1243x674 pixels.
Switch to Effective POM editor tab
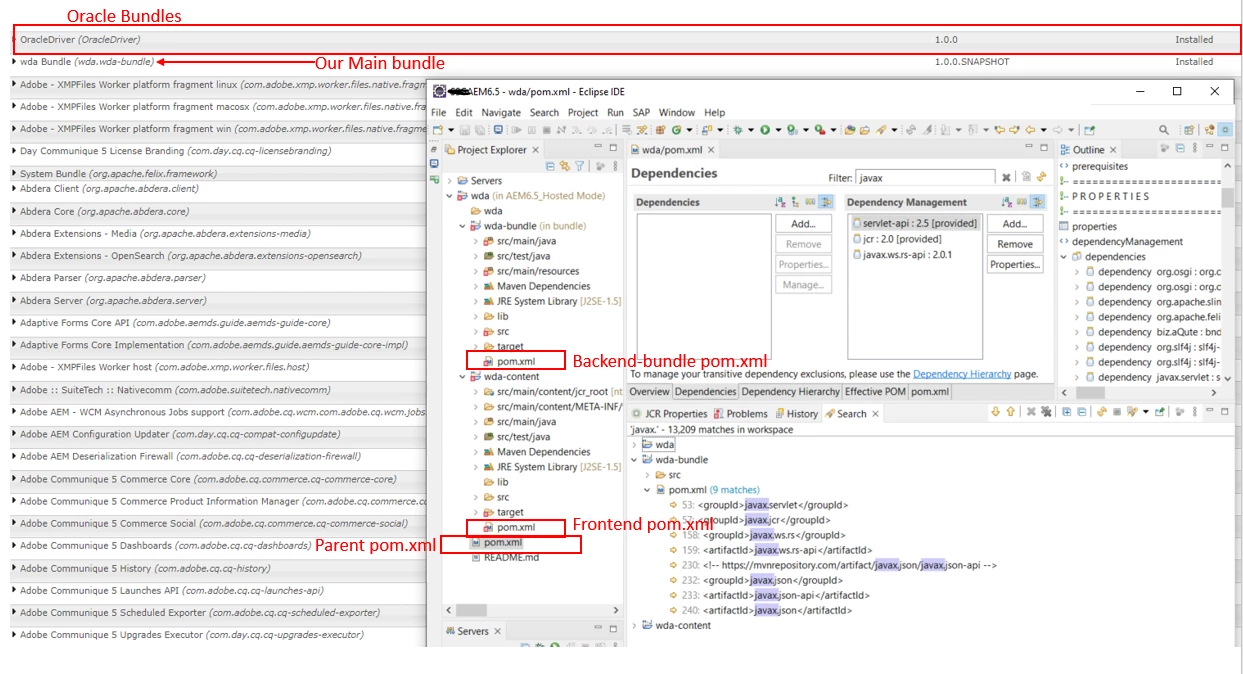[875, 392]
